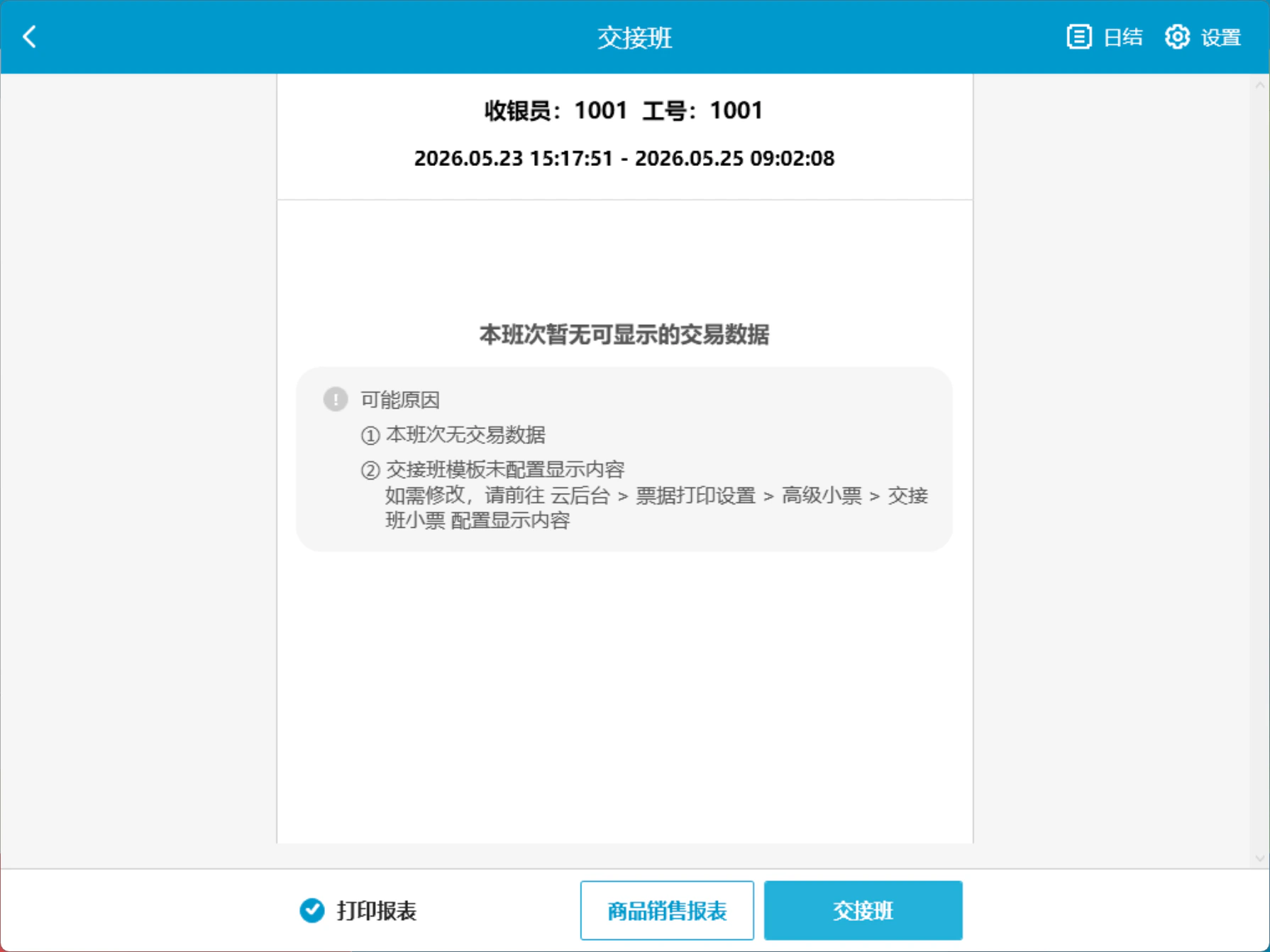Click the exclamation icon beside 可能原因

(336, 399)
